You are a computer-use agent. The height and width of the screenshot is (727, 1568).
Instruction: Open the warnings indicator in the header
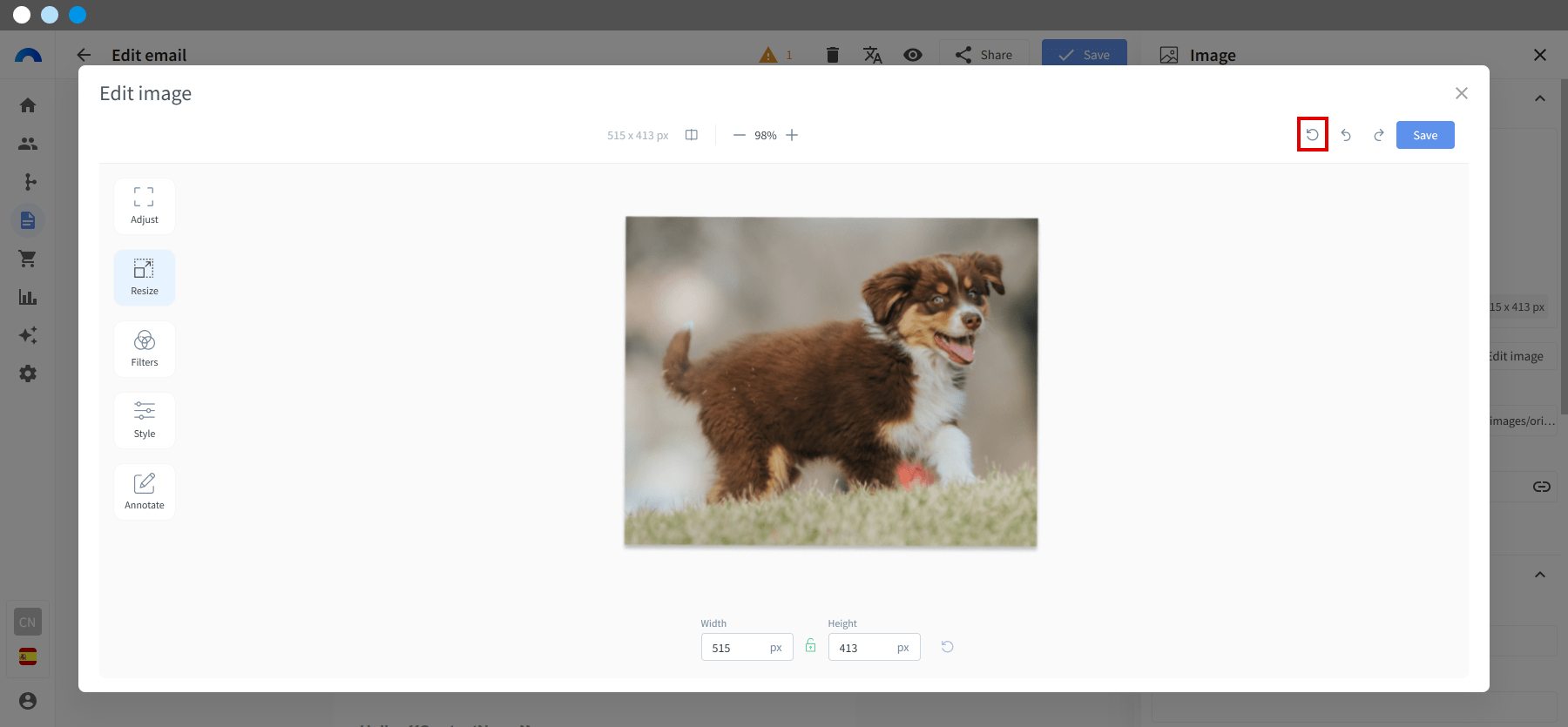pos(775,55)
